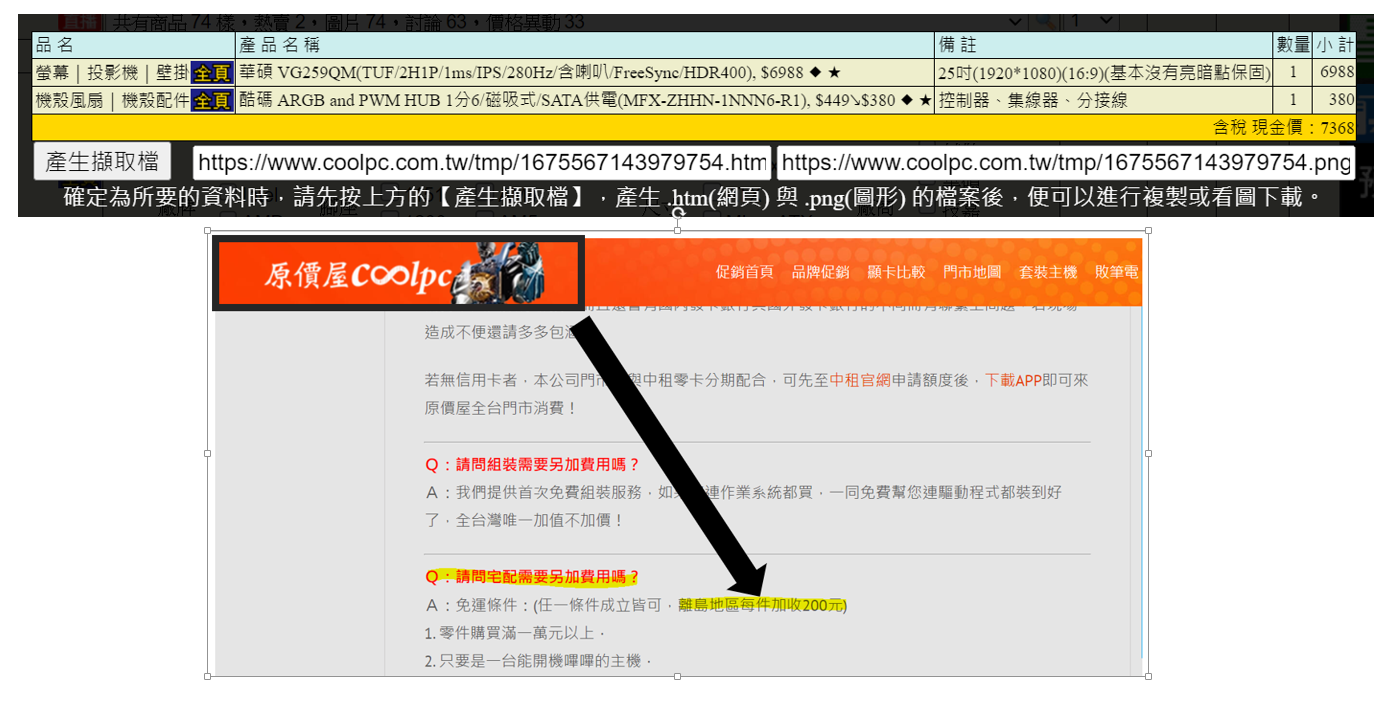Click the 酷碼 ARGB and PWM HUB cell
The height and width of the screenshot is (710, 1390).
point(585,101)
